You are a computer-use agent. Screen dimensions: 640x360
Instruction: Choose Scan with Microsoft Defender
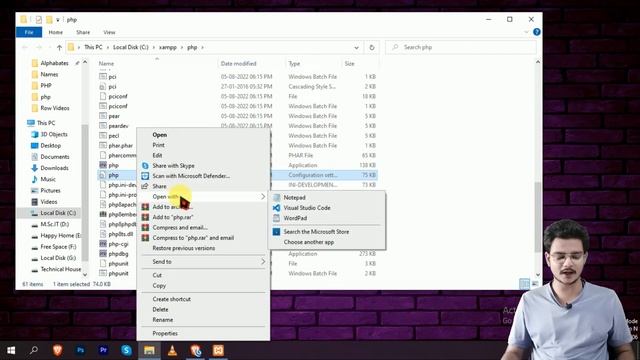191,176
